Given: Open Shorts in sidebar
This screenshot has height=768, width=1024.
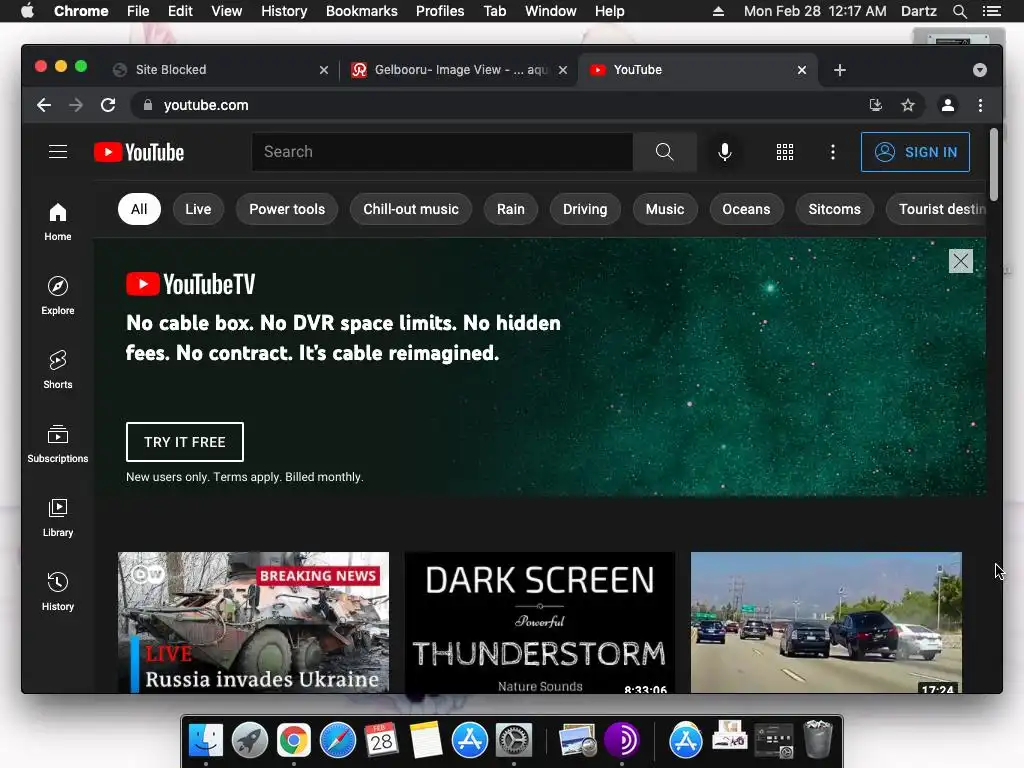Looking at the screenshot, I should pos(57,370).
